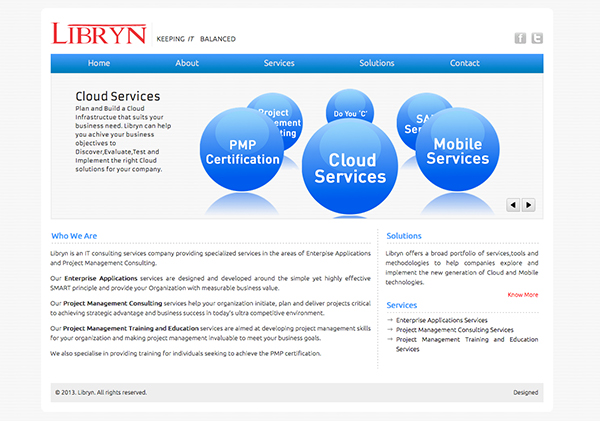This screenshot has width=600, height=421.
Task: Select the Mobile Services bubble
Action: tap(458, 149)
